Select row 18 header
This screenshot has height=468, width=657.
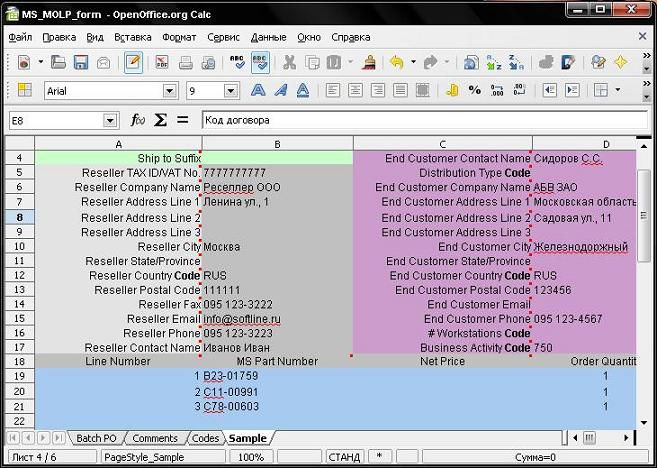(19, 361)
